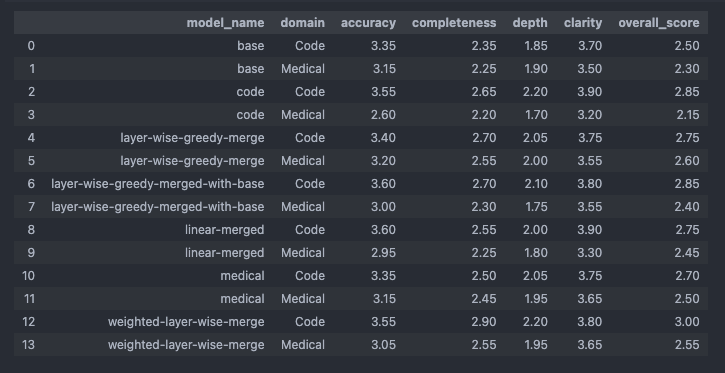Click depth value 1.70 in row 3
This screenshot has width=725, height=373.
tap(536, 115)
